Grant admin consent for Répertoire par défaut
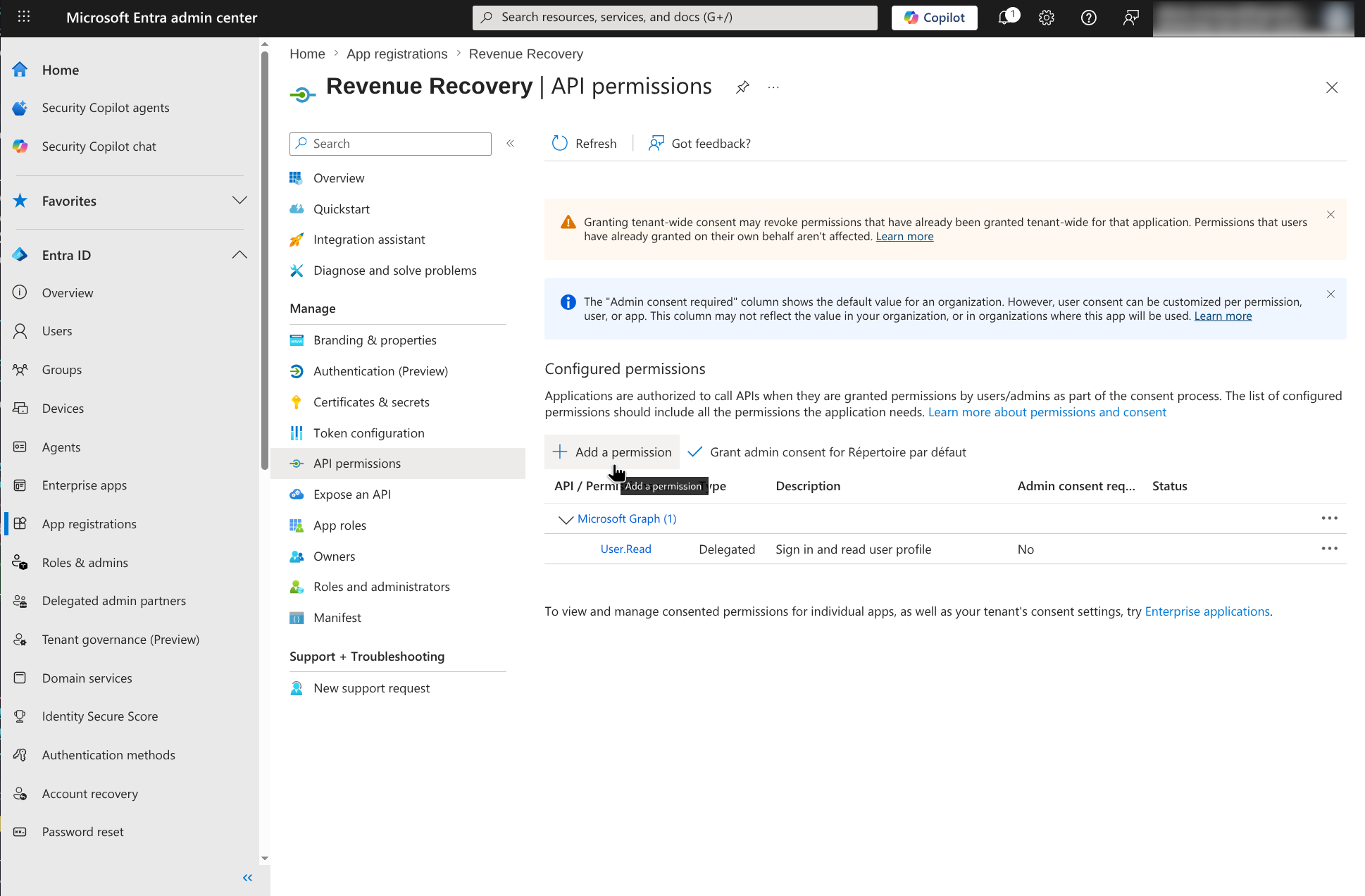Viewport: 1365px width, 896px height. (827, 452)
